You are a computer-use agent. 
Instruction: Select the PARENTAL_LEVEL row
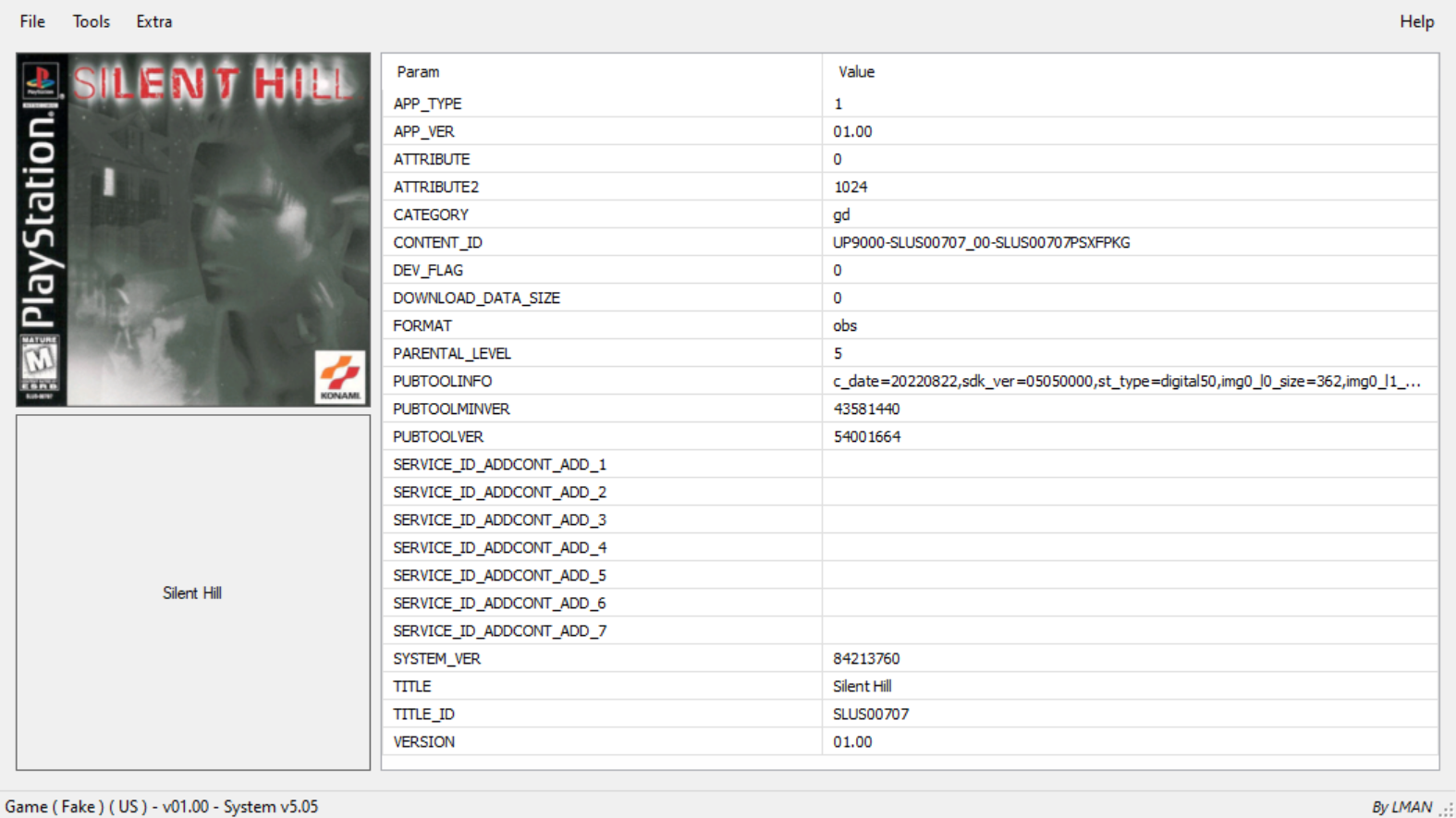[451, 353]
